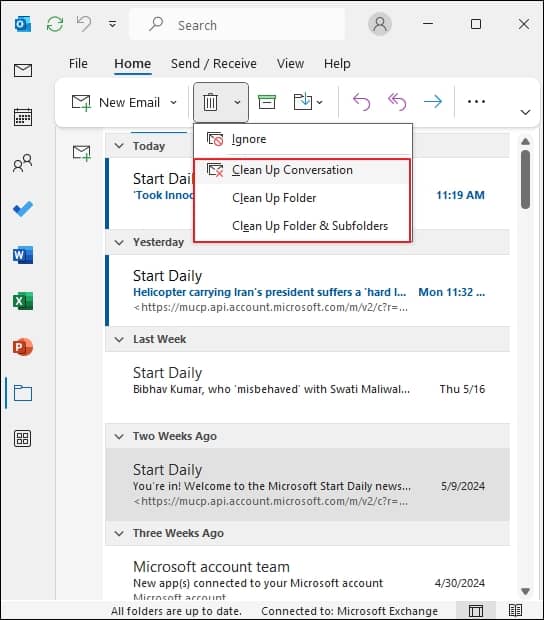Viewport: 544px width, 620px height.
Task: Click the Reply arrow icon
Action: pyautogui.click(x=361, y=102)
